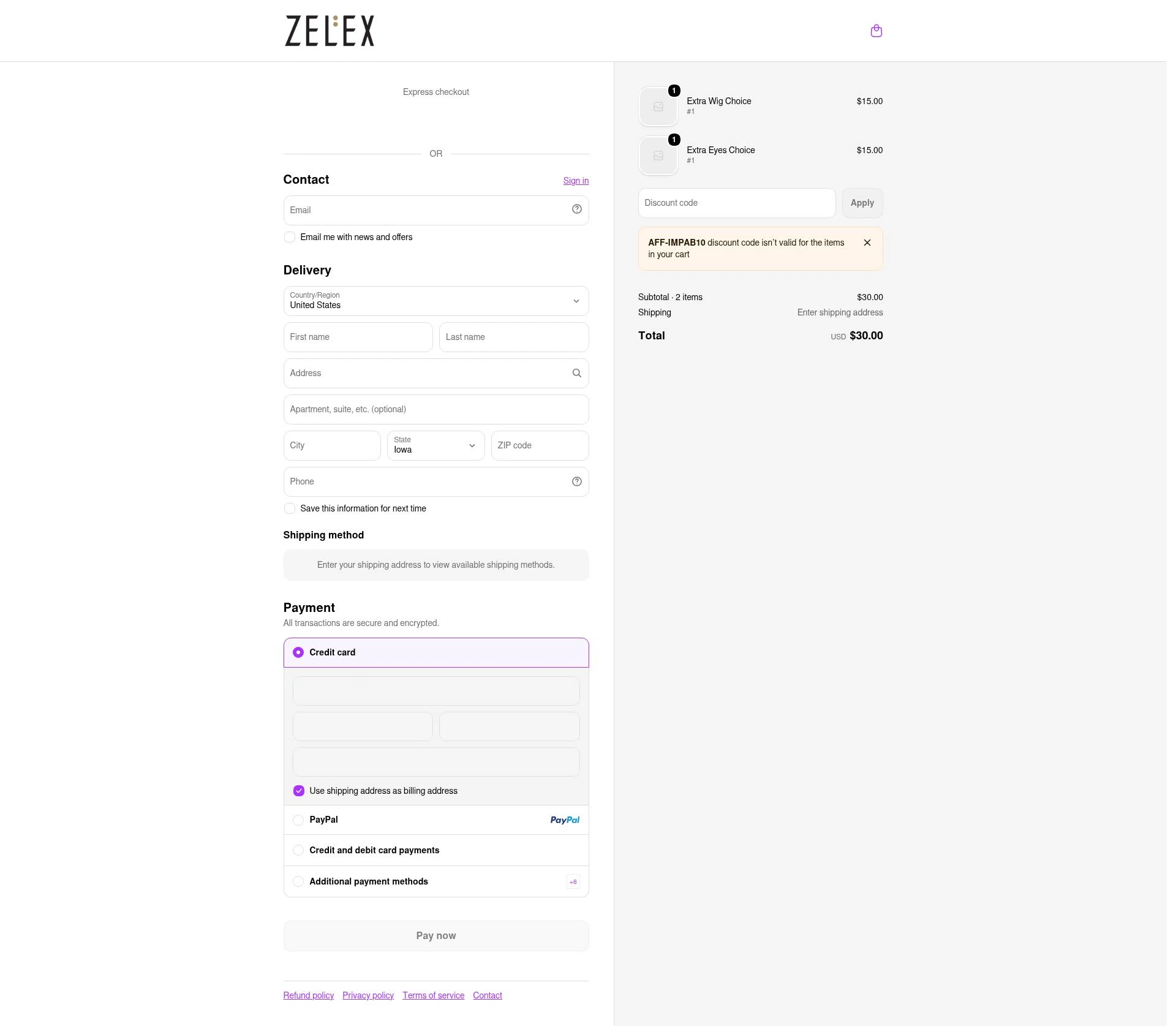Click the Phone field help icon
The image size is (1176, 1026).
coord(576,481)
